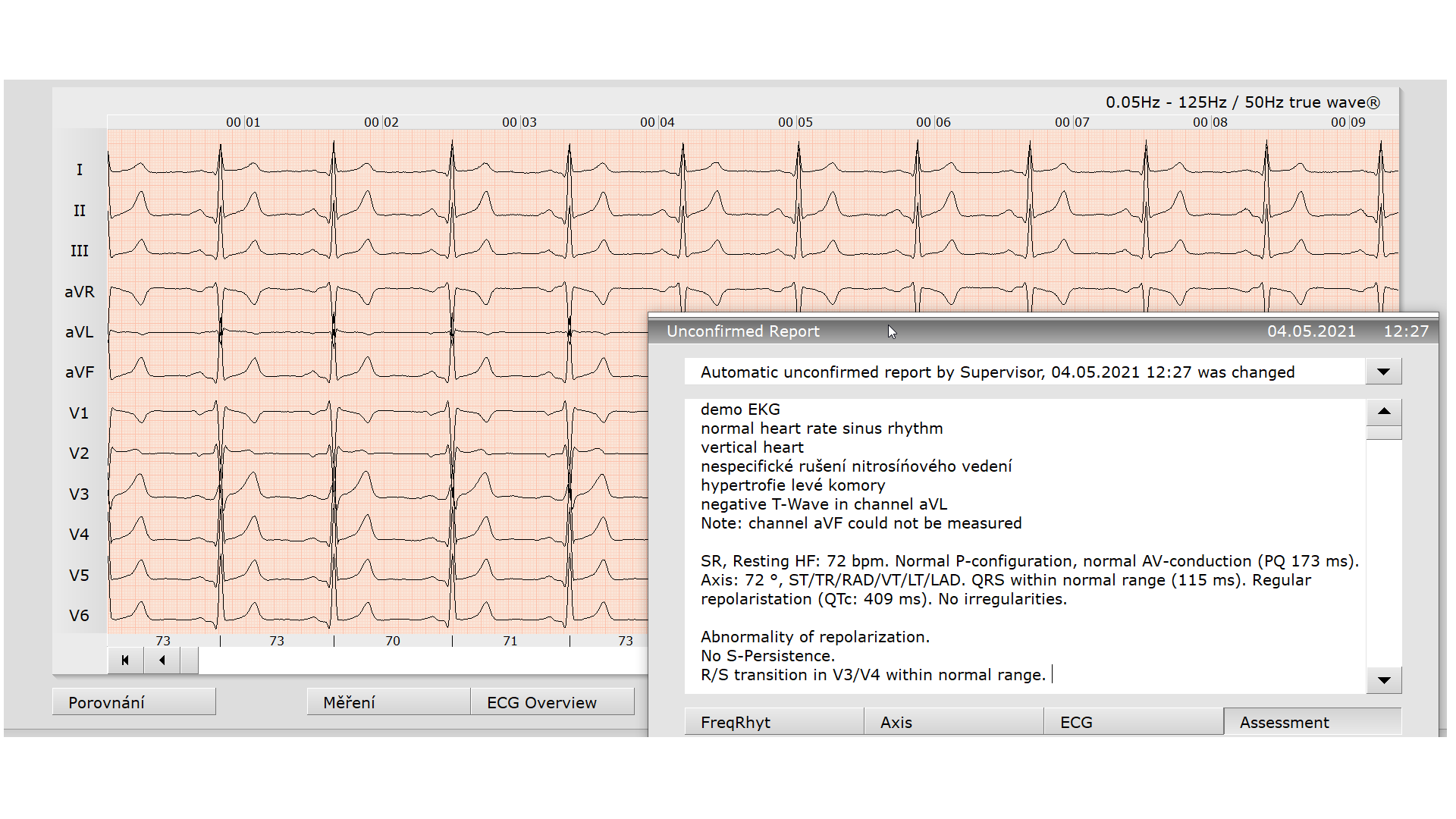Click the scroll-up arrow in the report panel
Screen dimensions: 1456x819
(x=1383, y=411)
